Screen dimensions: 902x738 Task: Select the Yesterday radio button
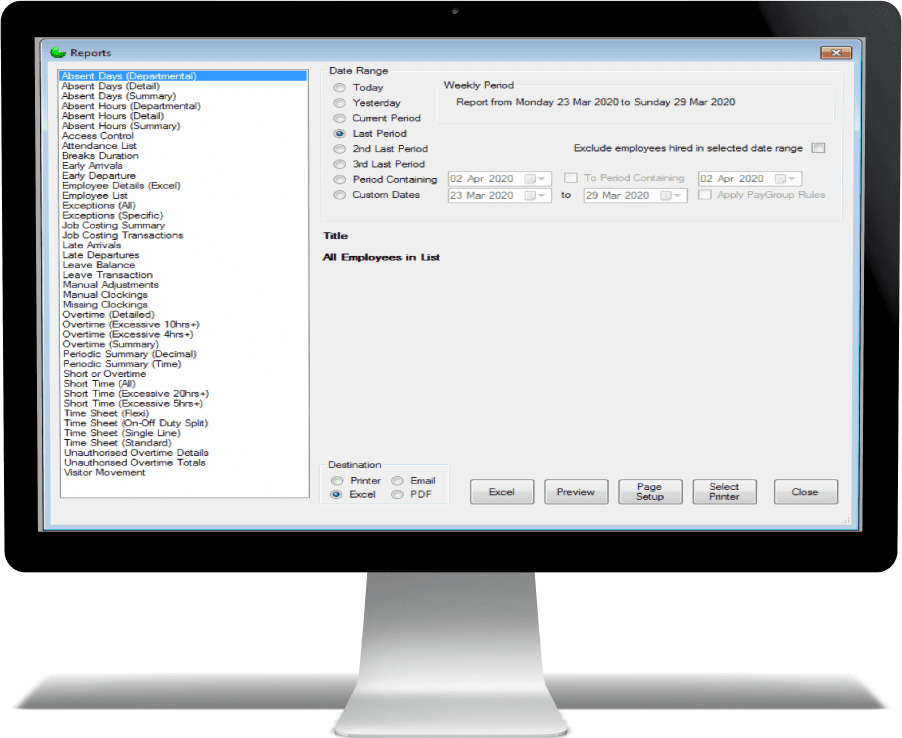(x=340, y=103)
